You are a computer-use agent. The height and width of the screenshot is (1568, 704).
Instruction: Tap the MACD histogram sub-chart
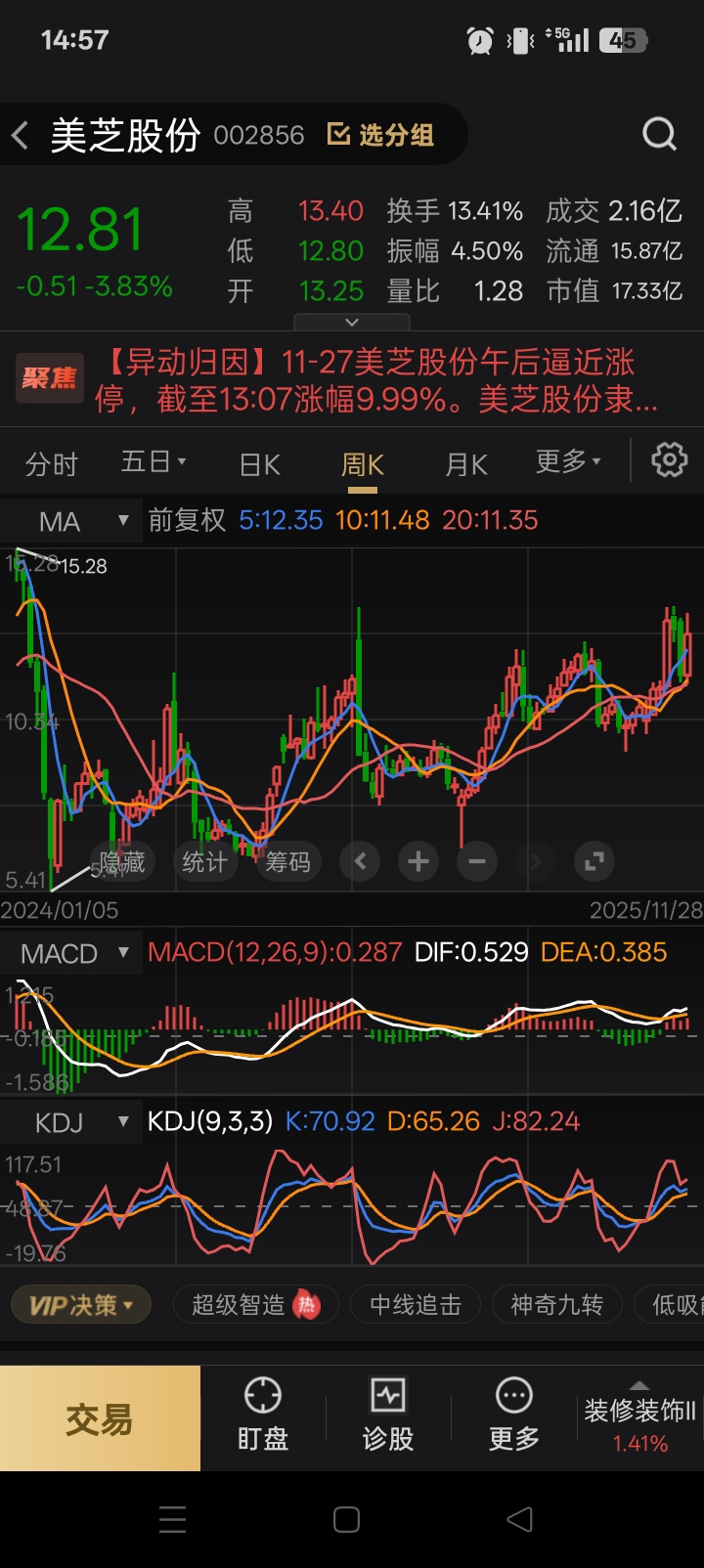point(352,1034)
